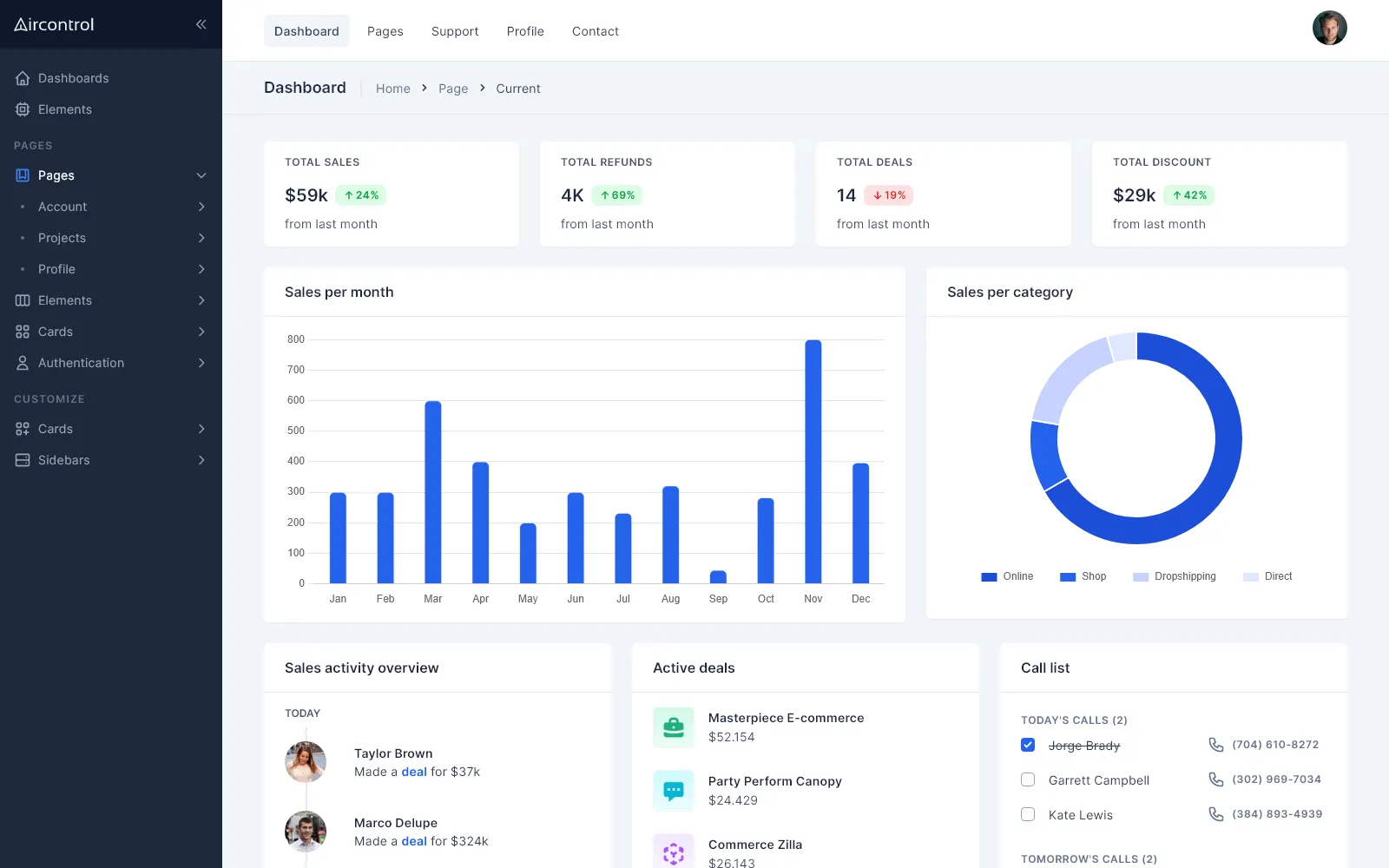Open the Pages top nav item

click(x=385, y=31)
